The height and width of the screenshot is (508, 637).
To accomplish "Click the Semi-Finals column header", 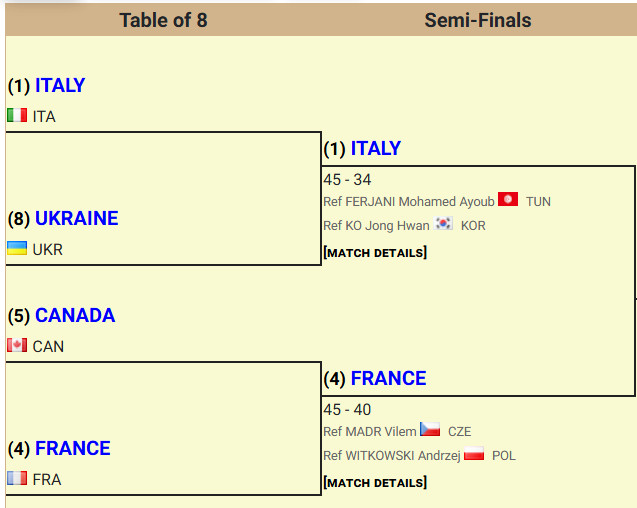I will 478,20.
